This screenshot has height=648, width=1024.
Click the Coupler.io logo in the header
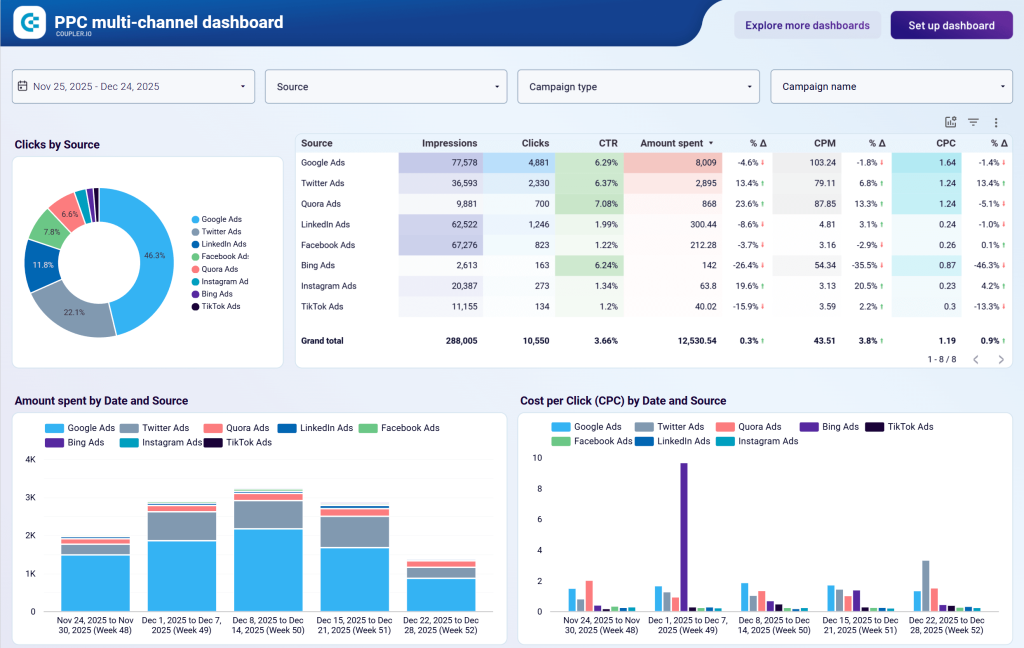coord(29,21)
